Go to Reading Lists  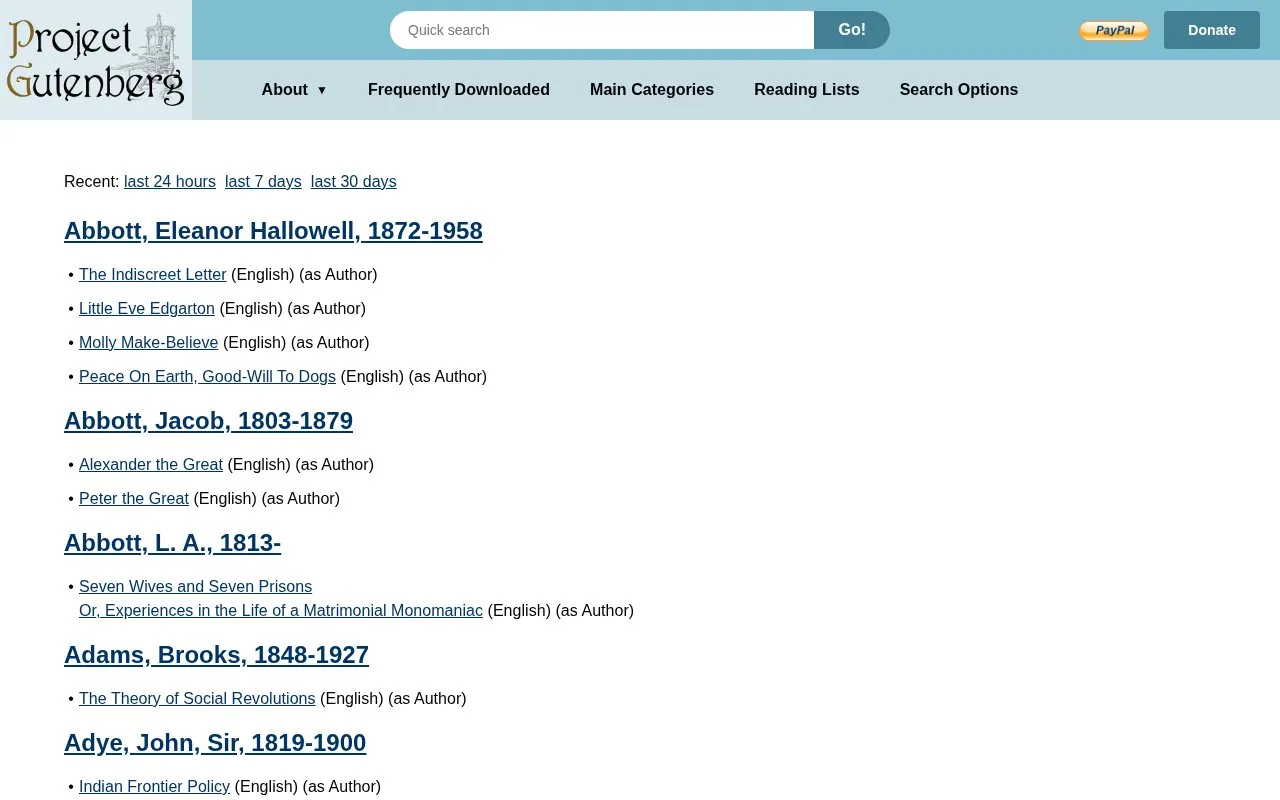[807, 90]
